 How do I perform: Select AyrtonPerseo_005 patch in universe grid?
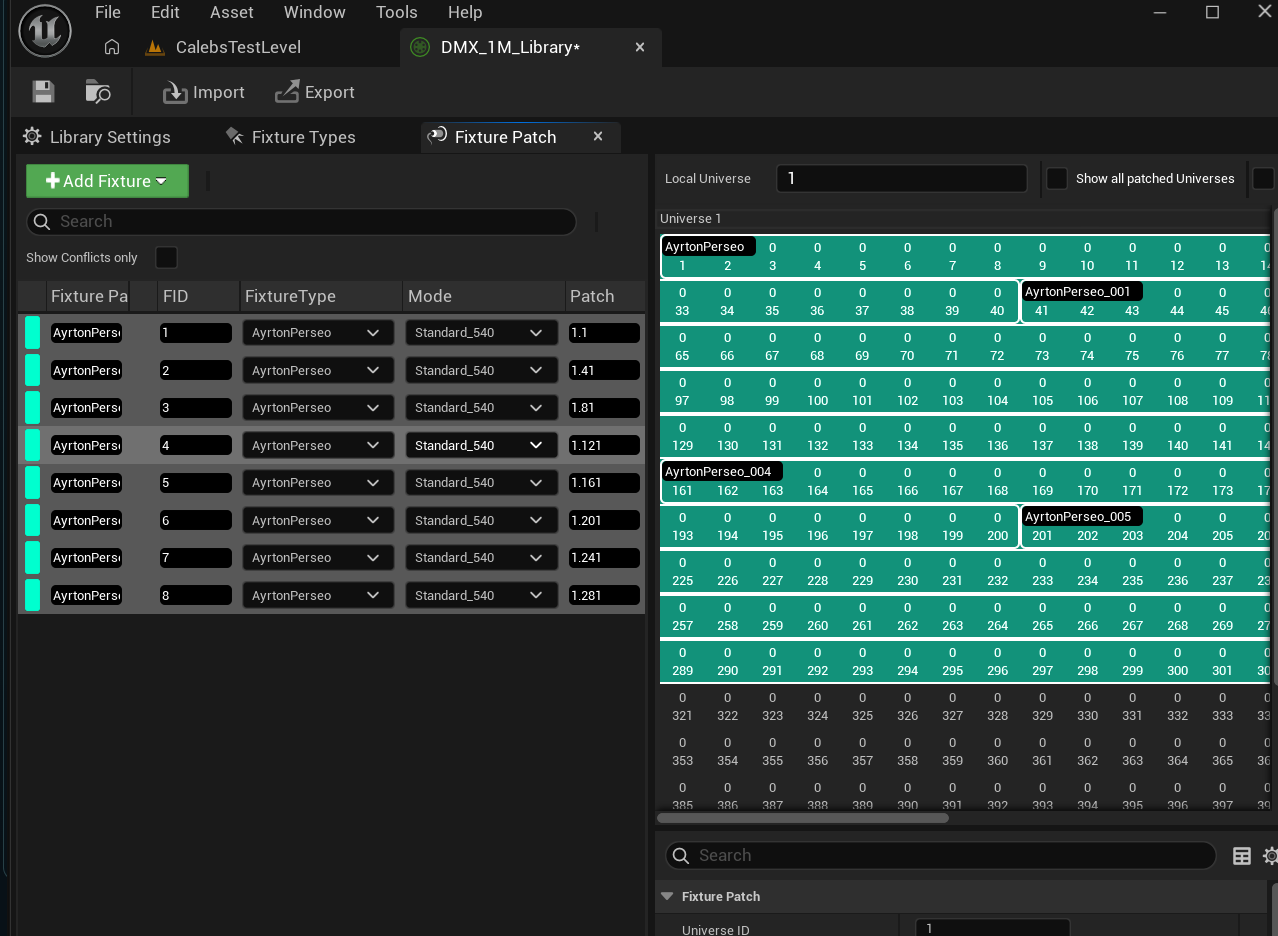click(x=1081, y=517)
